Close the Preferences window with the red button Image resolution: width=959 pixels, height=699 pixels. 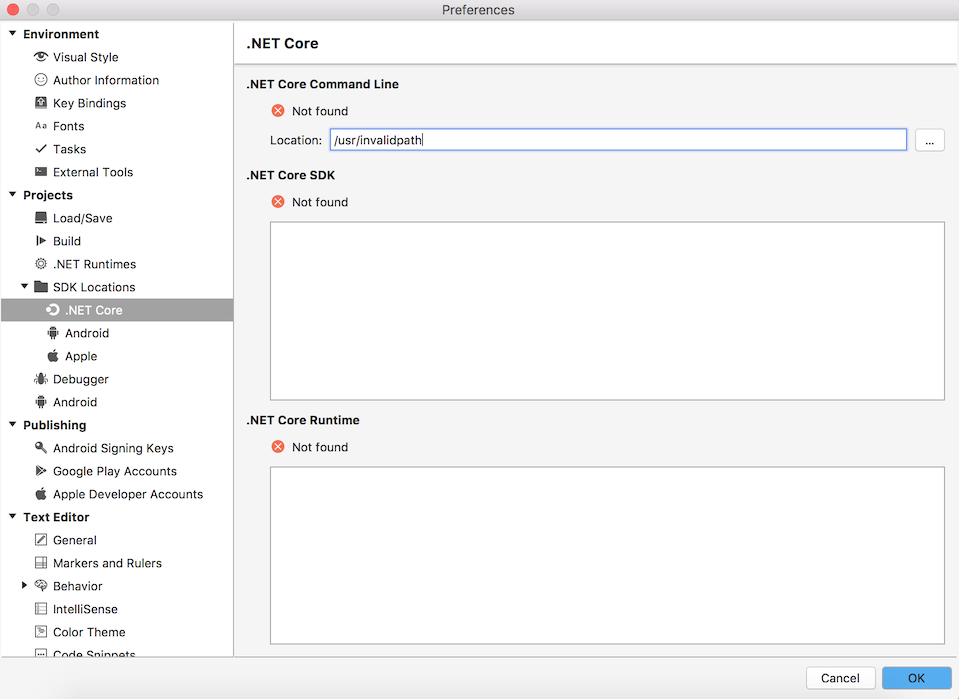pos(13,9)
